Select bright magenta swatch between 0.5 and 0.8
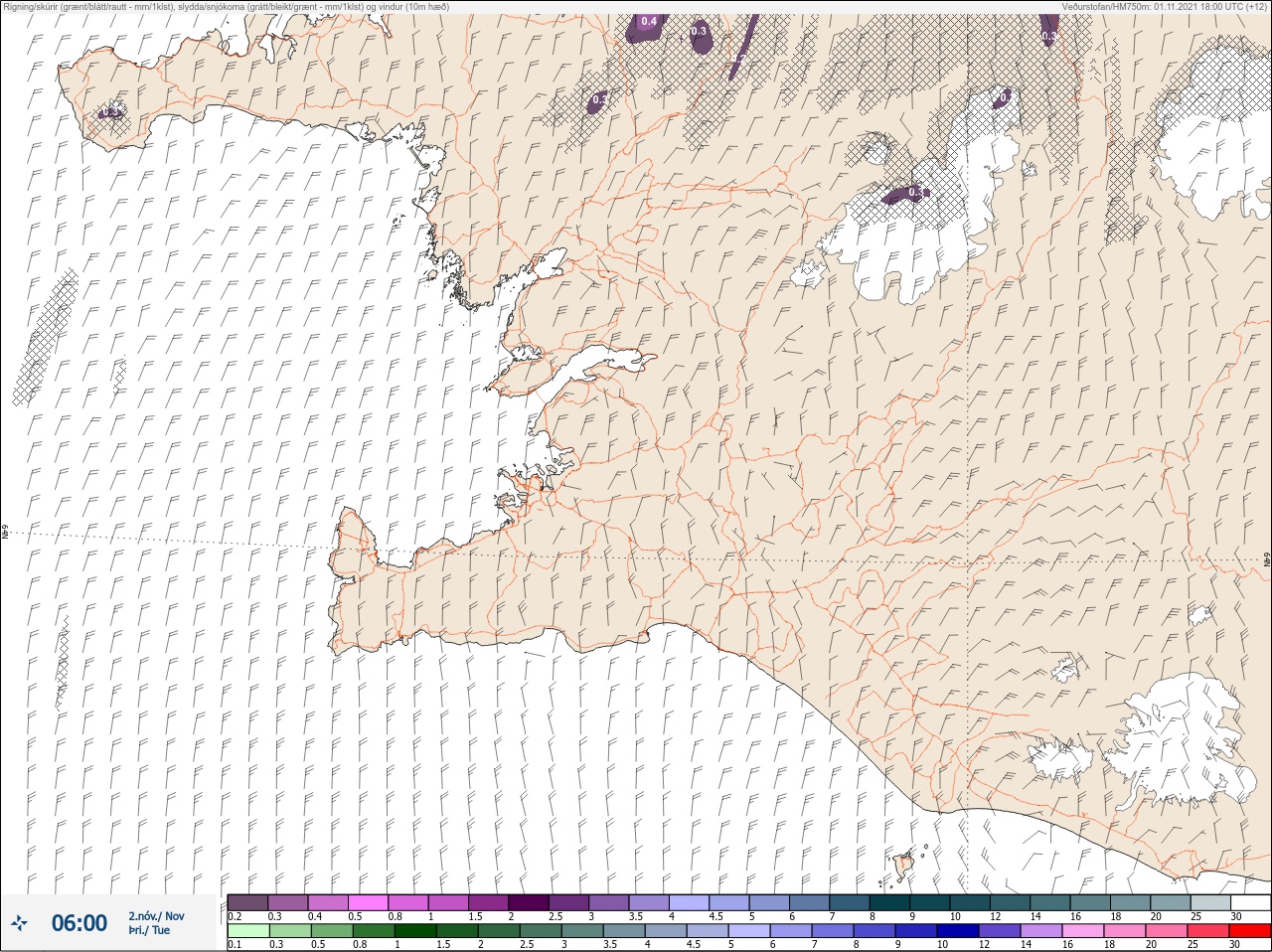The width and height of the screenshot is (1272, 952). click(368, 902)
